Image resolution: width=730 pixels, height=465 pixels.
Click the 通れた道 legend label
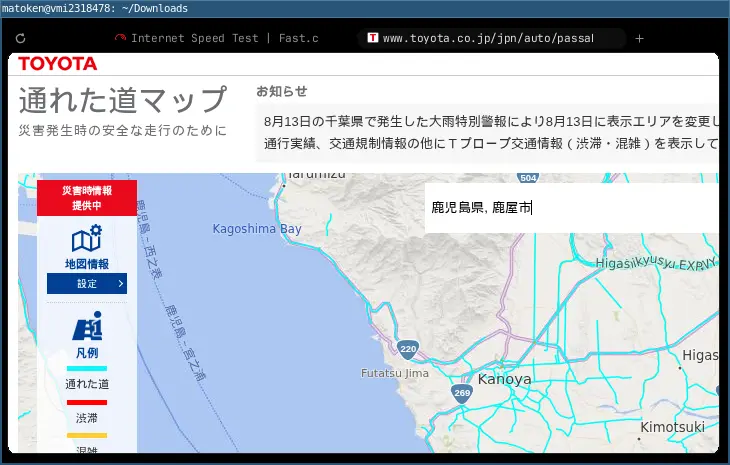(87, 384)
